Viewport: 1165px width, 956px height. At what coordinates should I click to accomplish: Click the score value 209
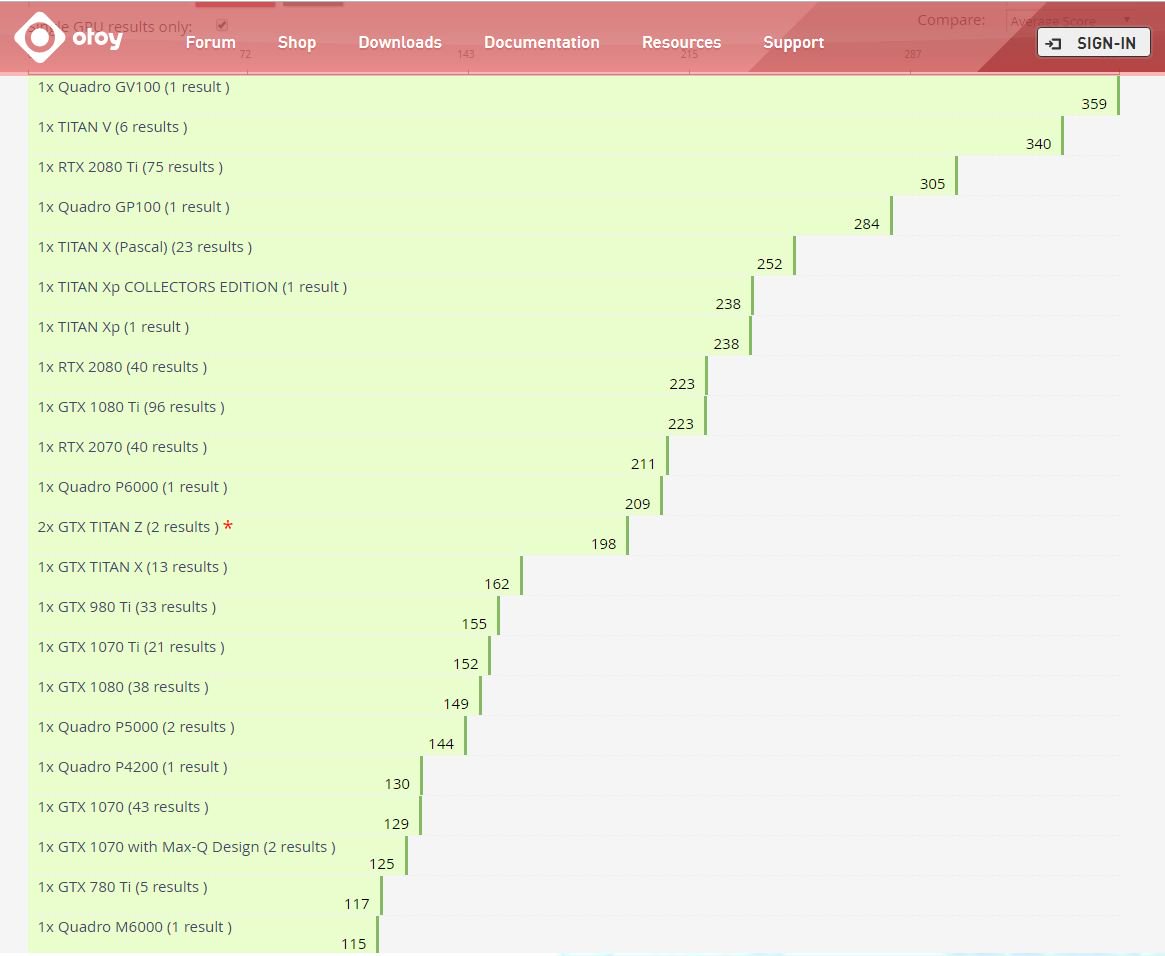(637, 504)
